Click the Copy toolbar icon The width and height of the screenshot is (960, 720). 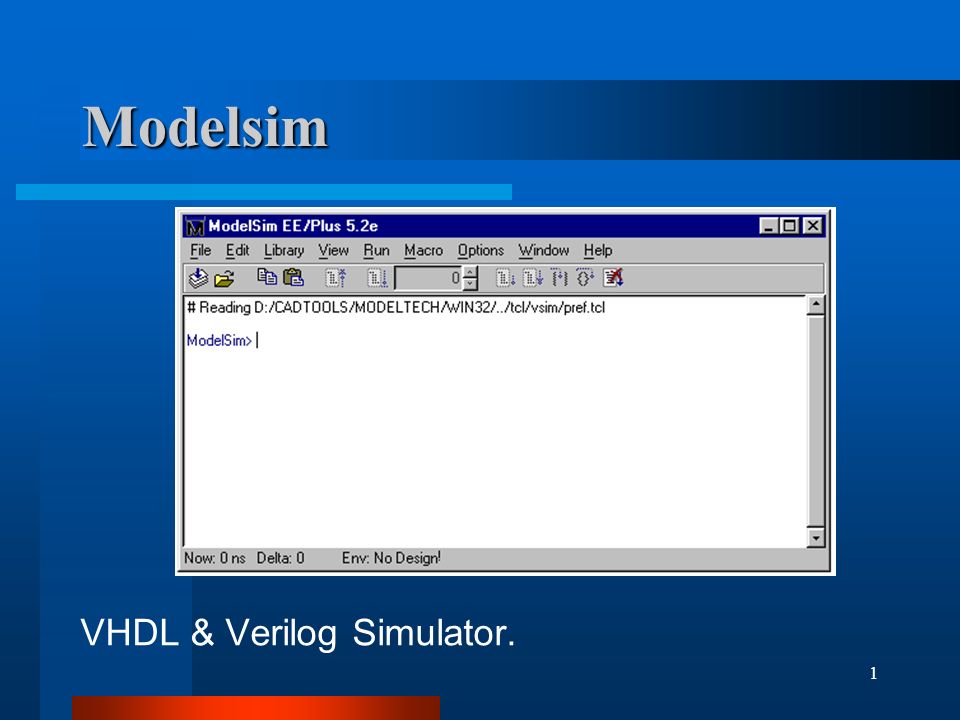click(x=267, y=277)
